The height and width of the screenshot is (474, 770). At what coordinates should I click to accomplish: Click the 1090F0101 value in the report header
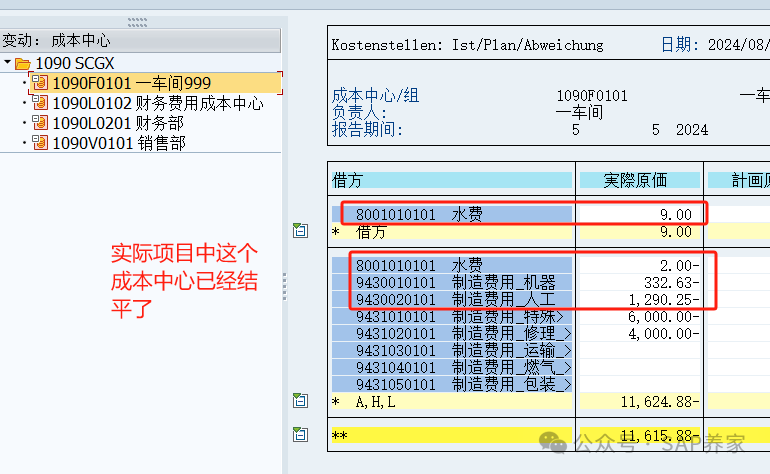click(592, 95)
